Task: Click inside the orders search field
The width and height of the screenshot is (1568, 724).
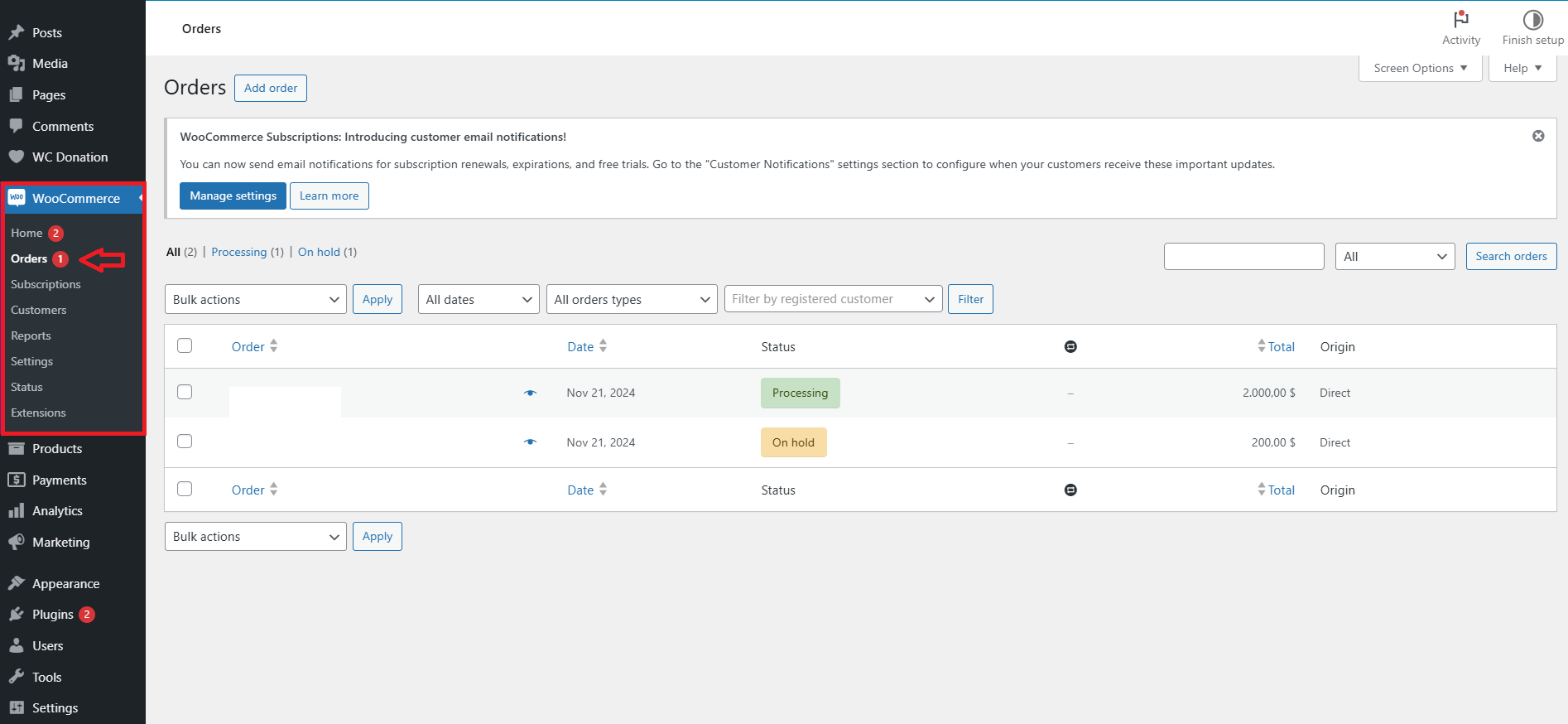Action: point(1243,256)
